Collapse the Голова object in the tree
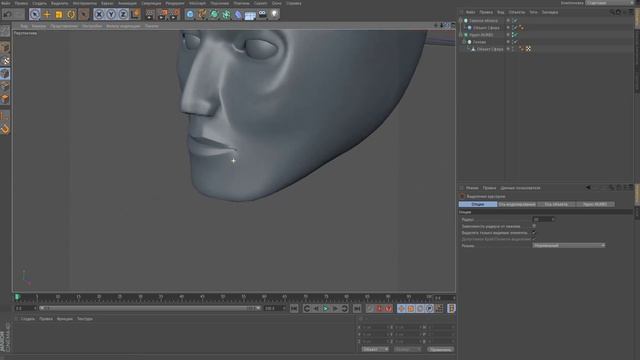 [x=464, y=42]
